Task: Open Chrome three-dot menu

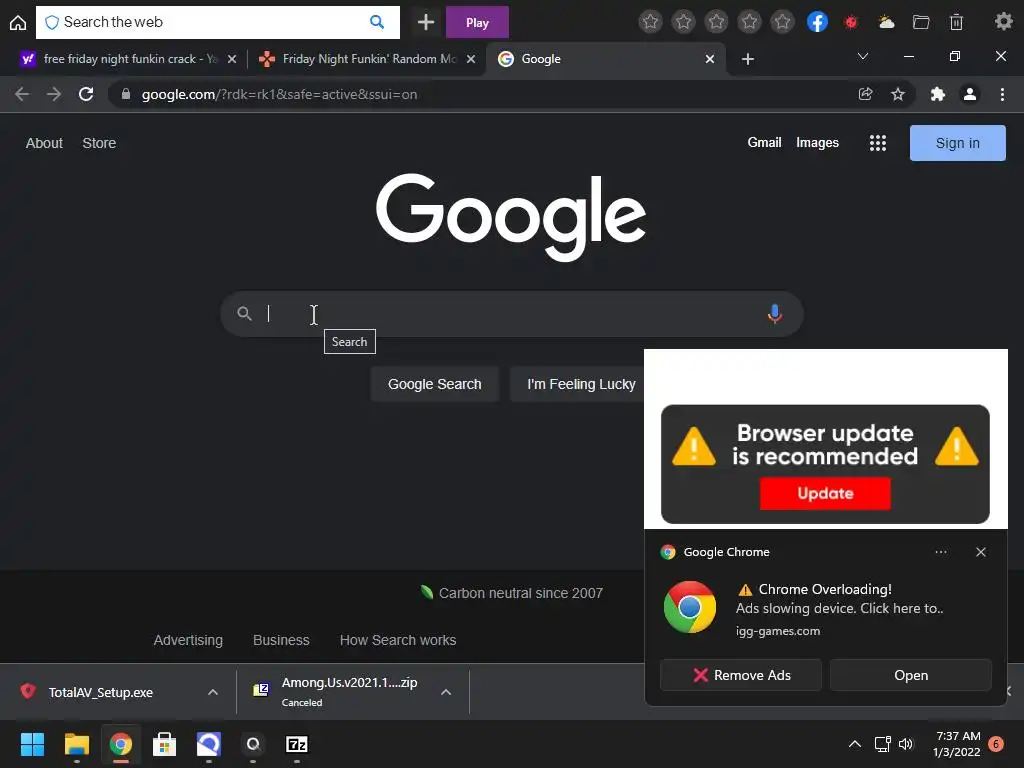Action: [1002, 94]
